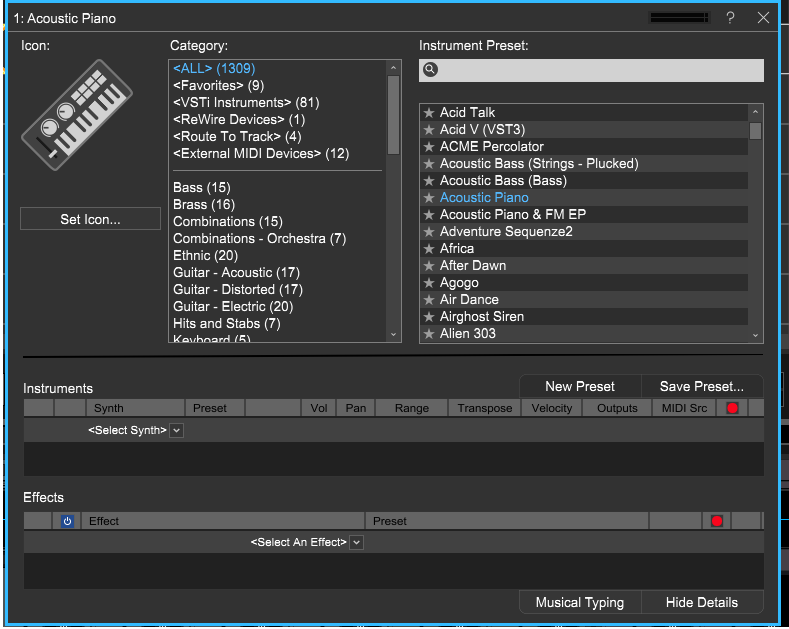Star the Acoustic Bass (Bass) preset
This screenshot has width=789, height=629.
(x=429, y=181)
